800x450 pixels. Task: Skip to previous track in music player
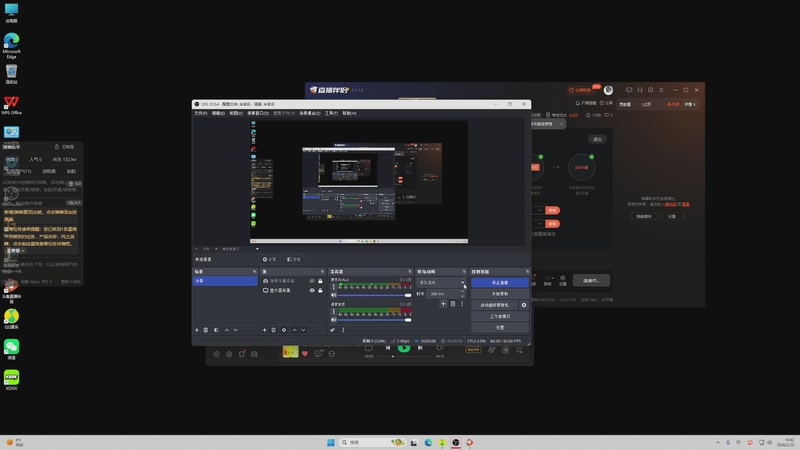pos(388,348)
